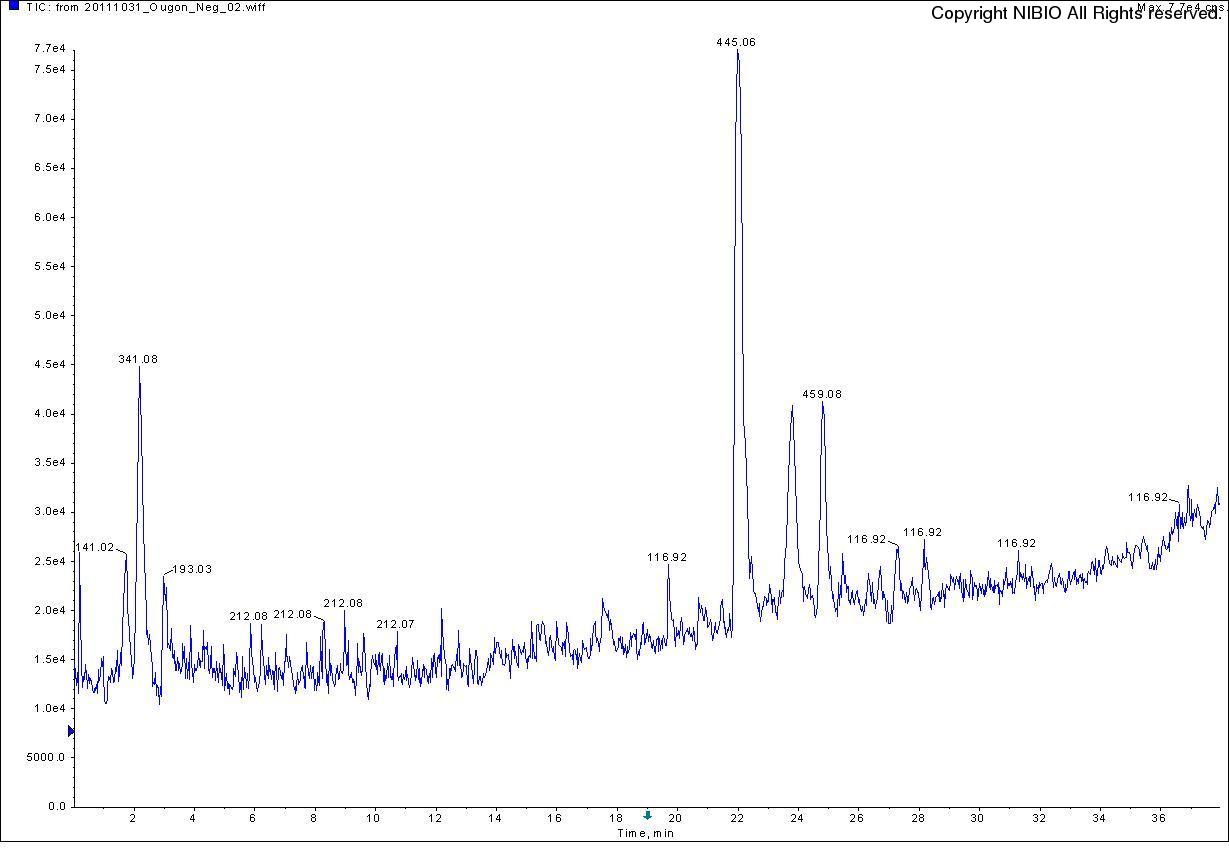Screen dimensions: 1229x862
Task: Click the 212.07 peak label
Action: coord(395,624)
